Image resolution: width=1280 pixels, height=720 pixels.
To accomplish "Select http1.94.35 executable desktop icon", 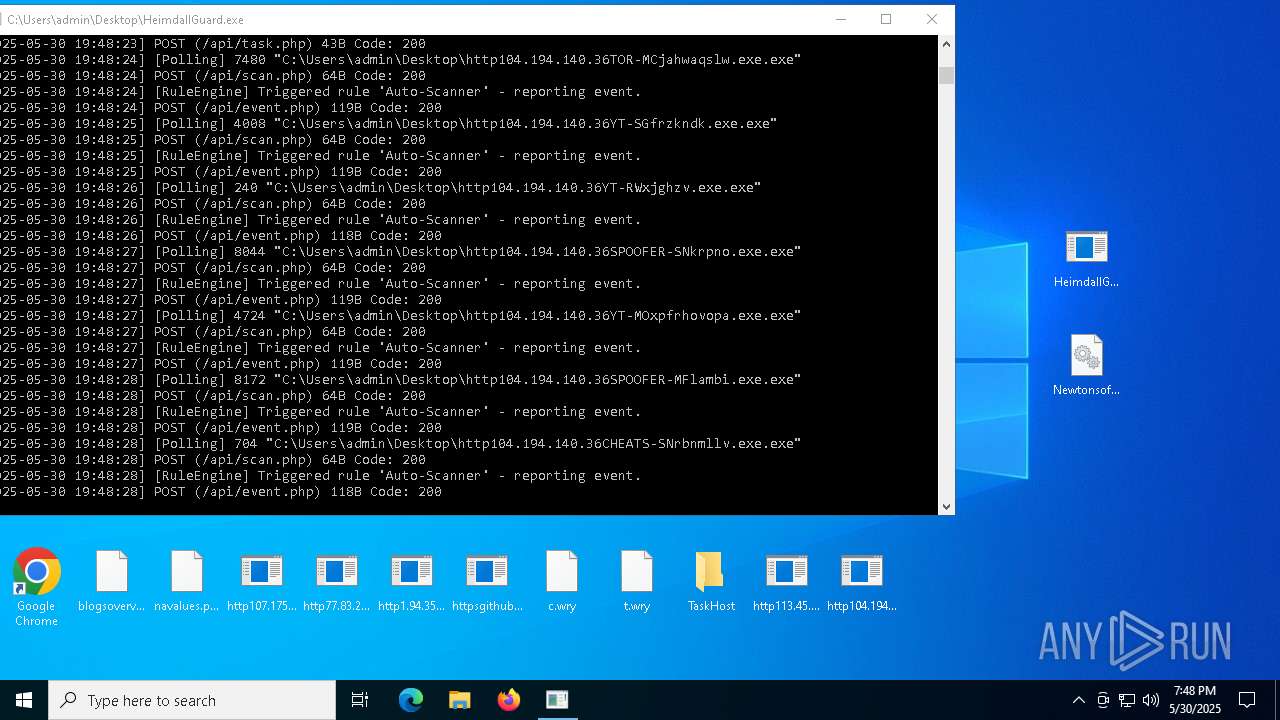I will coord(412,581).
